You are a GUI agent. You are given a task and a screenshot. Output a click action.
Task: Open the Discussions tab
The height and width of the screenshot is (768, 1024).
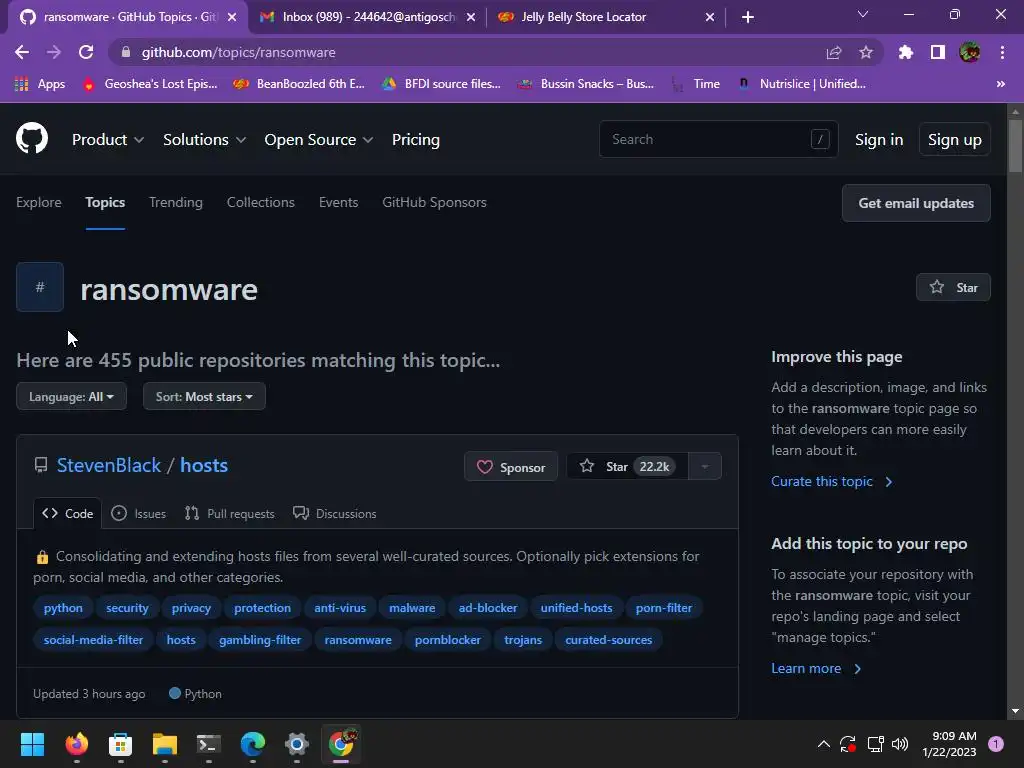coord(334,513)
